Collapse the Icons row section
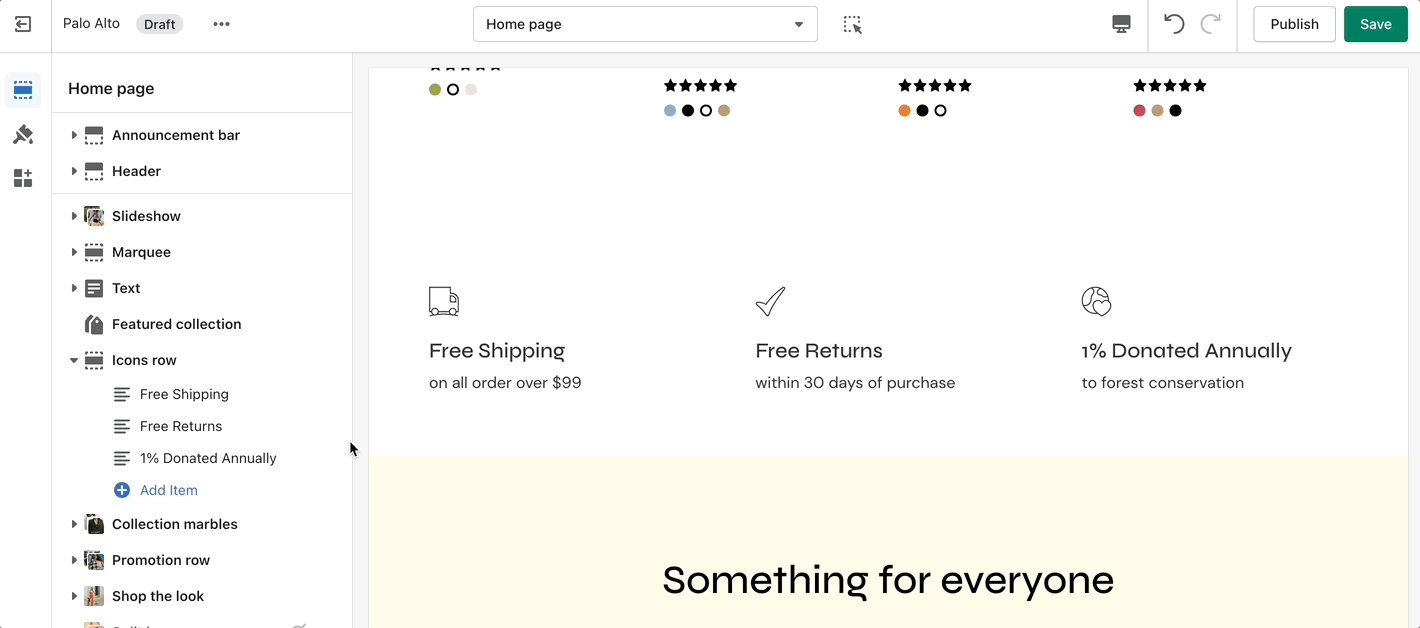The image size is (1420, 628). [74, 360]
